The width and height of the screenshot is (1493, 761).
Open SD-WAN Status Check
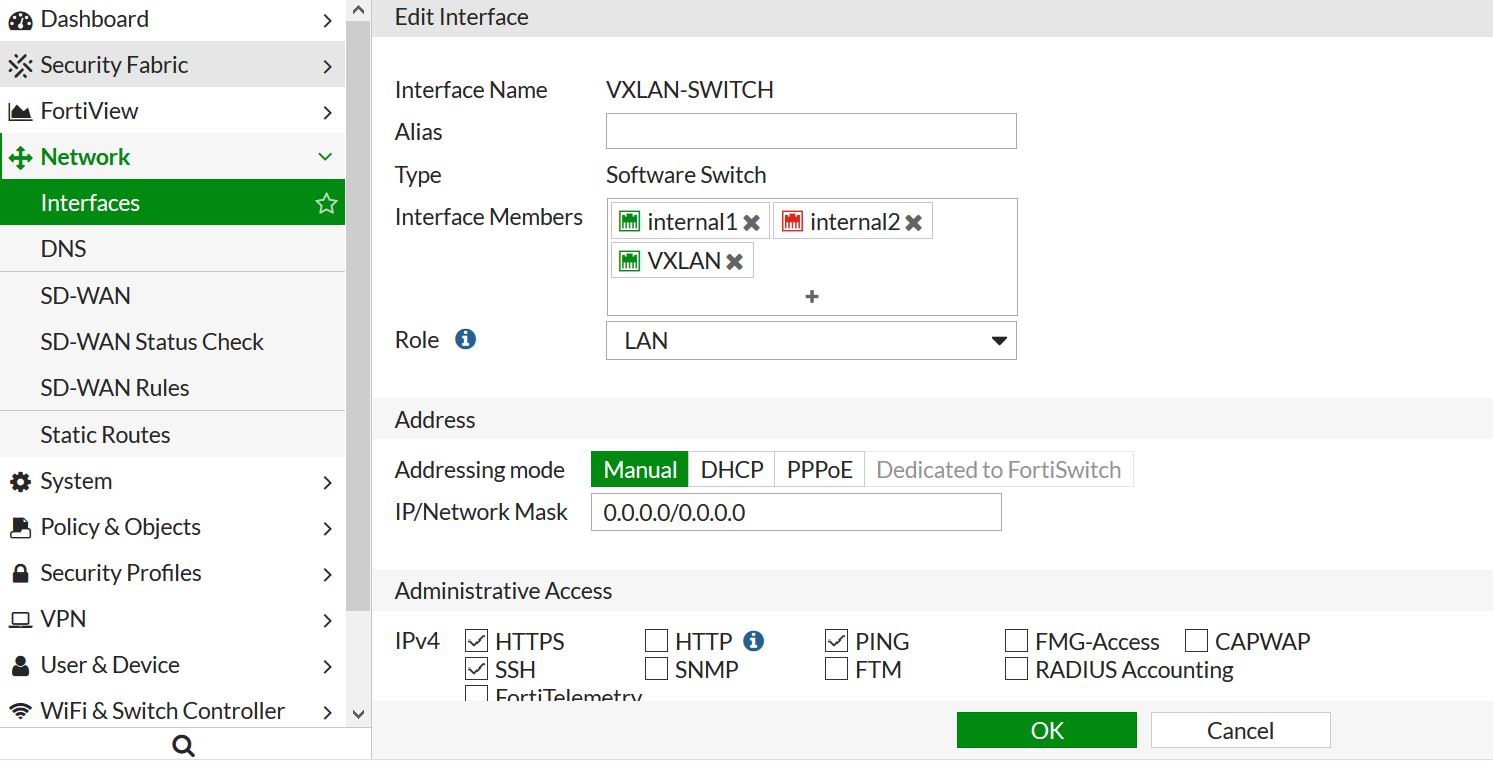click(x=173, y=342)
